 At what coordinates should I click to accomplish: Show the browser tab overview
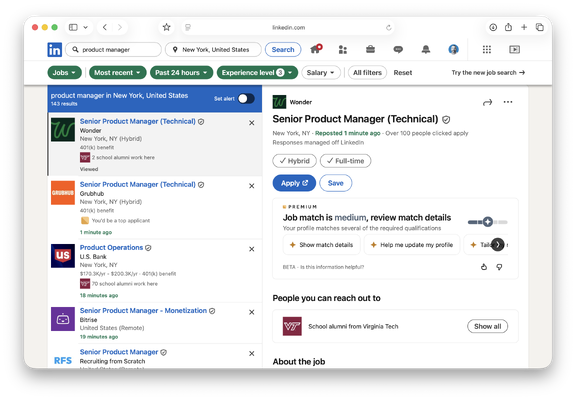(x=540, y=27)
